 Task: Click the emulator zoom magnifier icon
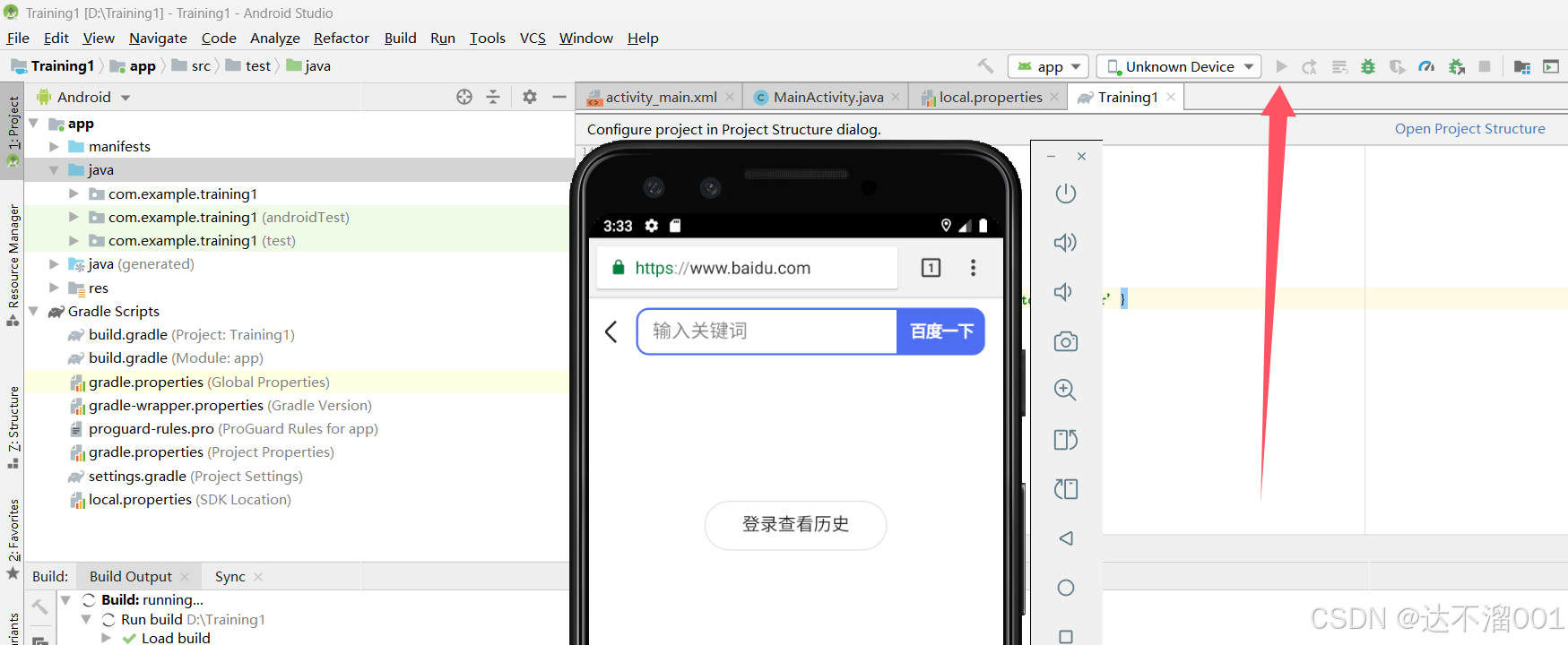pyautogui.click(x=1065, y=390)
